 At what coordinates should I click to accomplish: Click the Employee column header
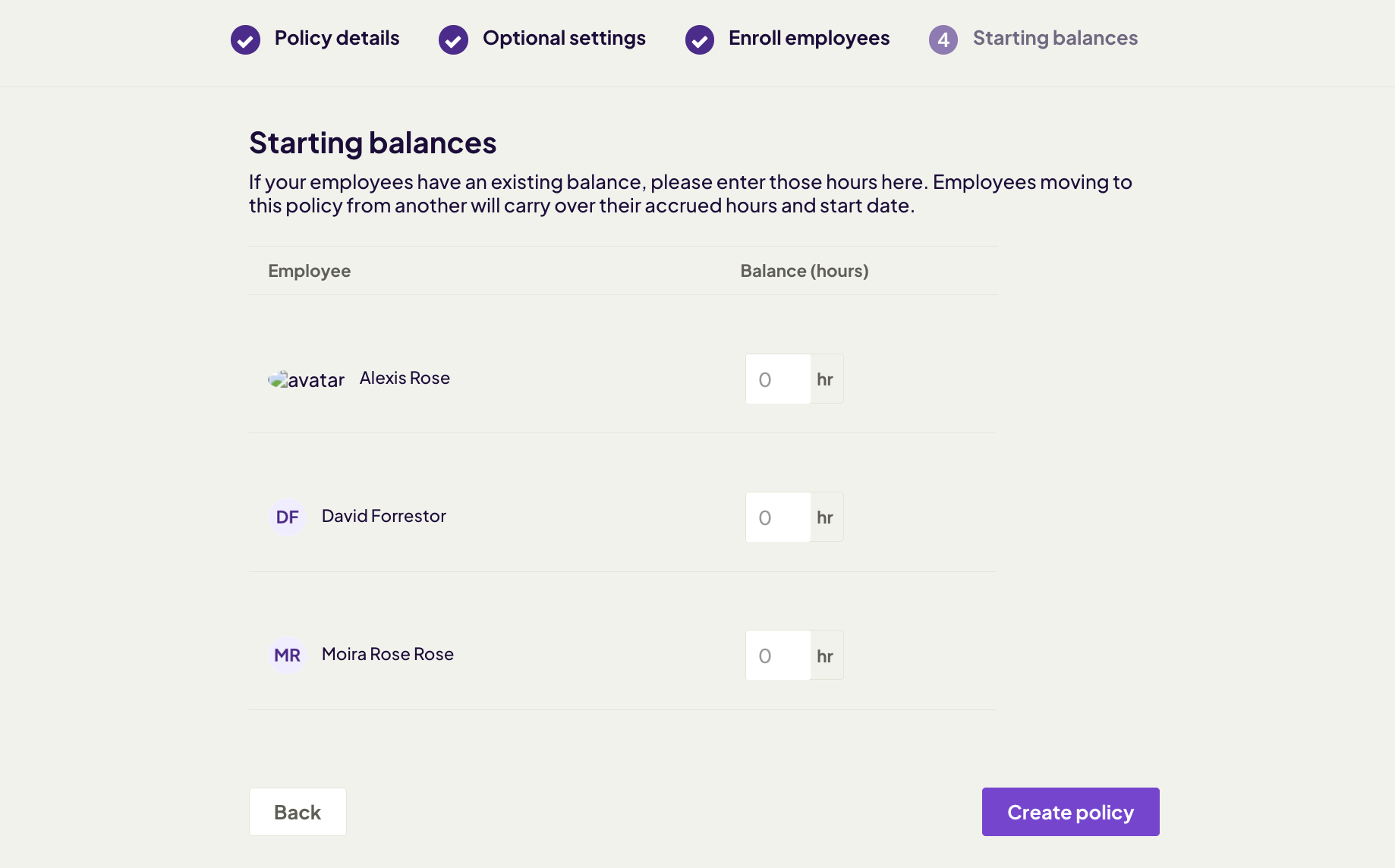(x=309, y=270)
